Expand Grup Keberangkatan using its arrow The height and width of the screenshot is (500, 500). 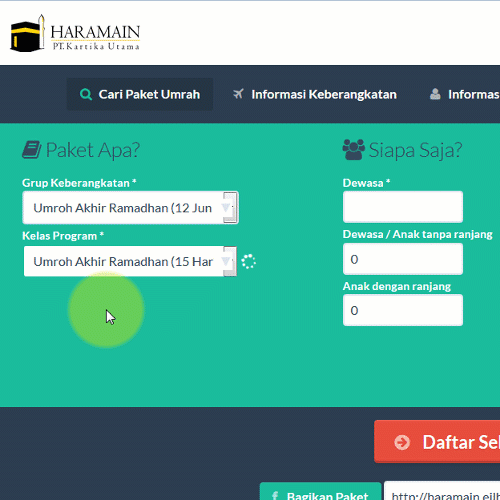(229, 208)
